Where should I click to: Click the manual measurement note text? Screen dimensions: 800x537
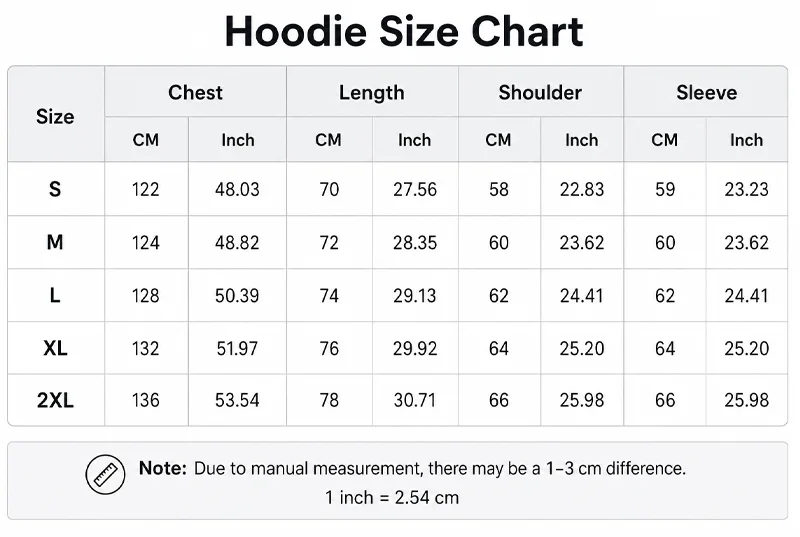412,468
